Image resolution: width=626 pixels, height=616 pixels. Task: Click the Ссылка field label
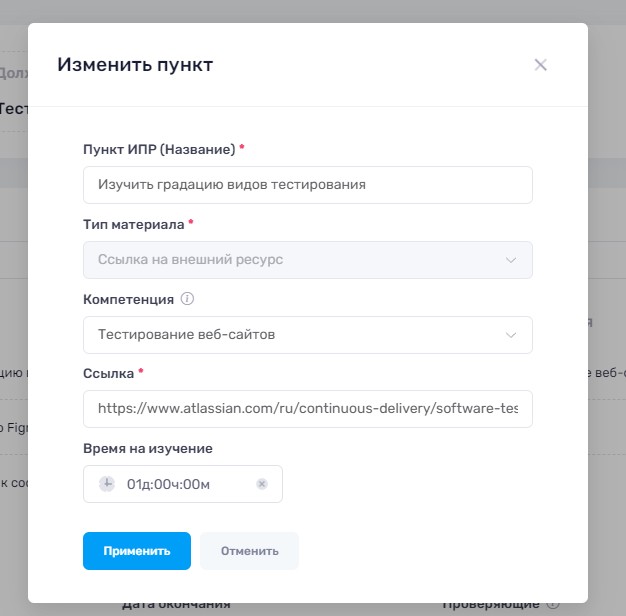(108, 373)
